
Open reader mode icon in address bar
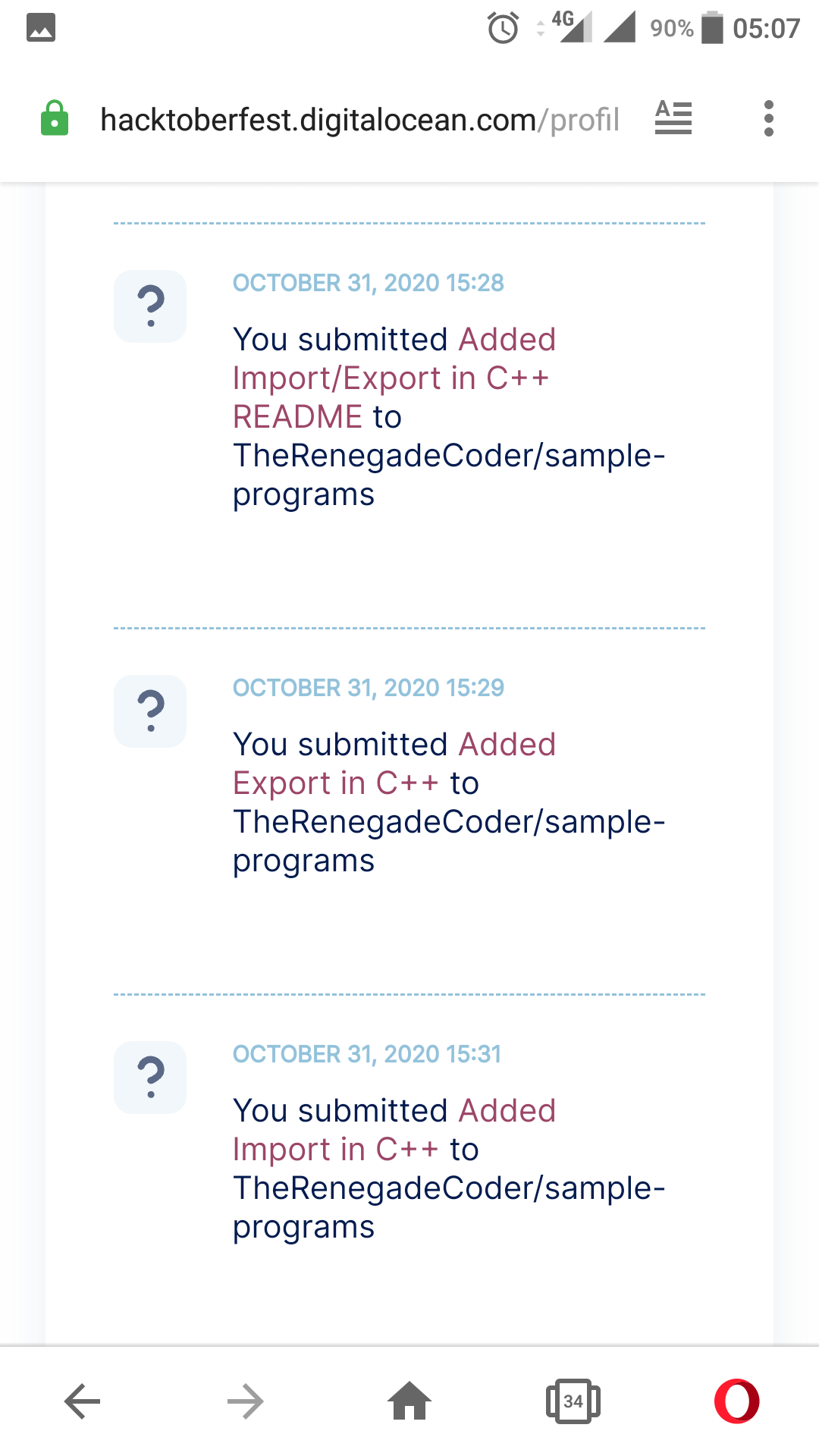click(x=673, y=118)
